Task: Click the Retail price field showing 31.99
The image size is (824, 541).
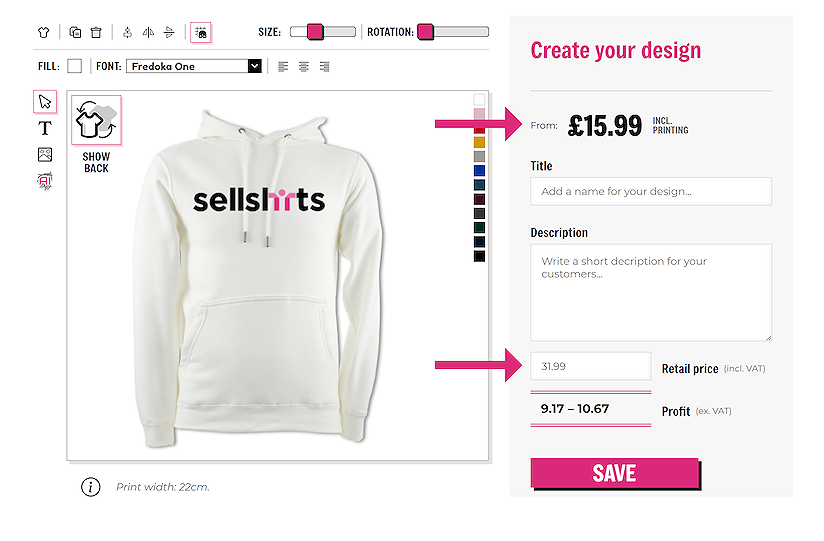Action: [590, 366]
